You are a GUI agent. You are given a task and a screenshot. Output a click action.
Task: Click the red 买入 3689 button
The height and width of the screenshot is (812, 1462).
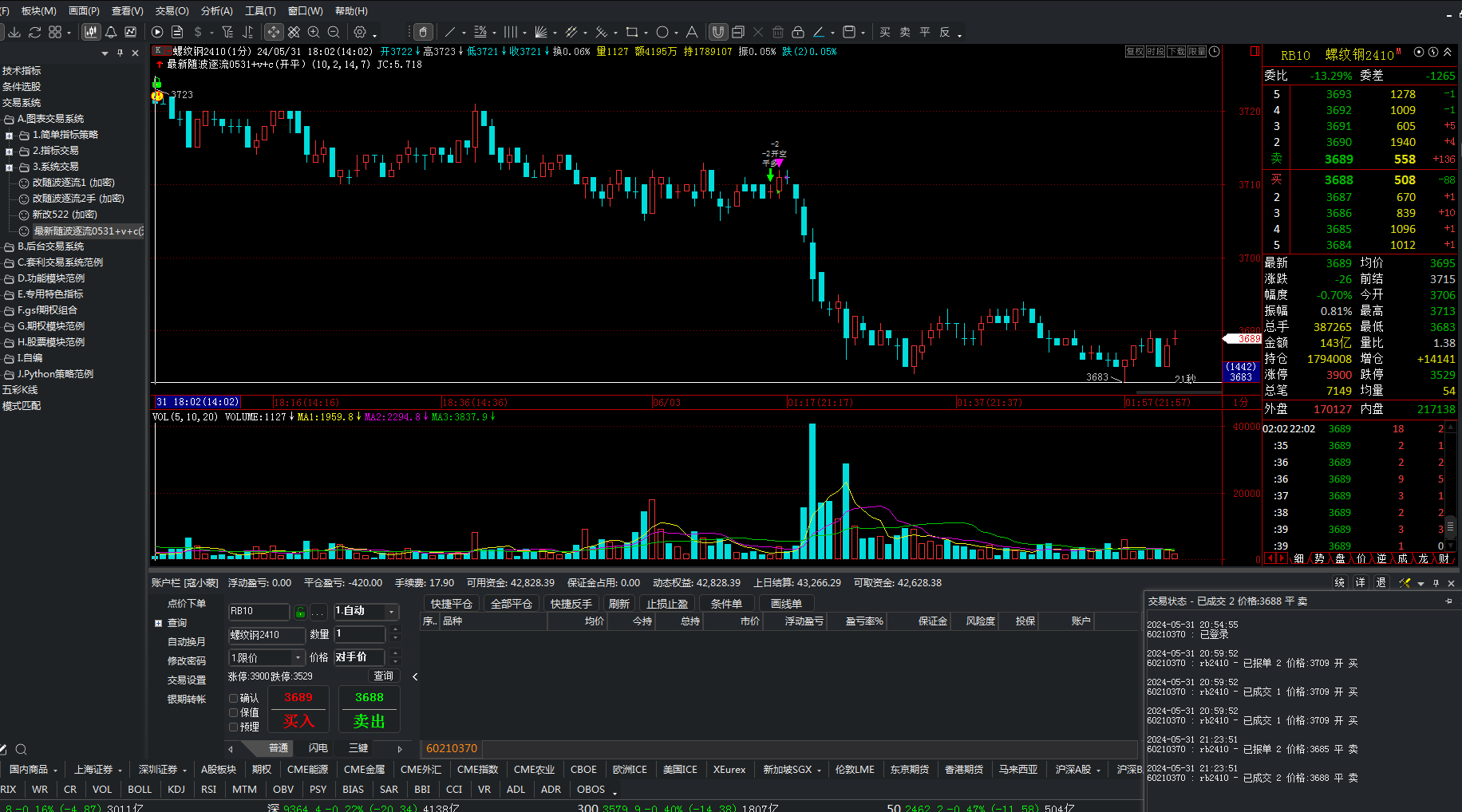click(298, 709)
